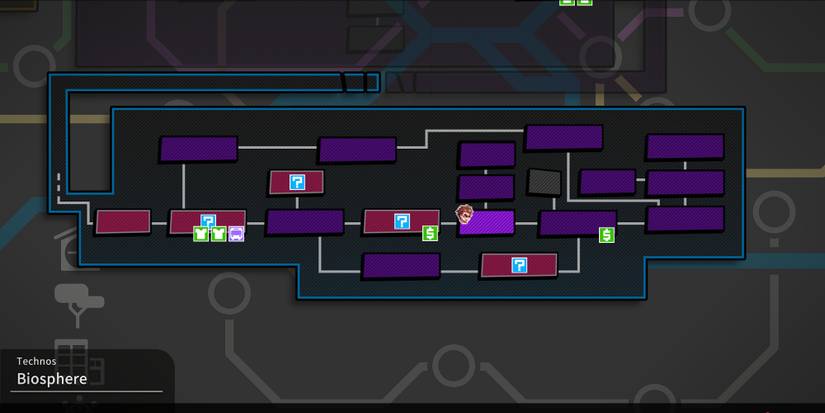
Task: Select the bottom purple room below the corridor
Action: coord(401,266)
